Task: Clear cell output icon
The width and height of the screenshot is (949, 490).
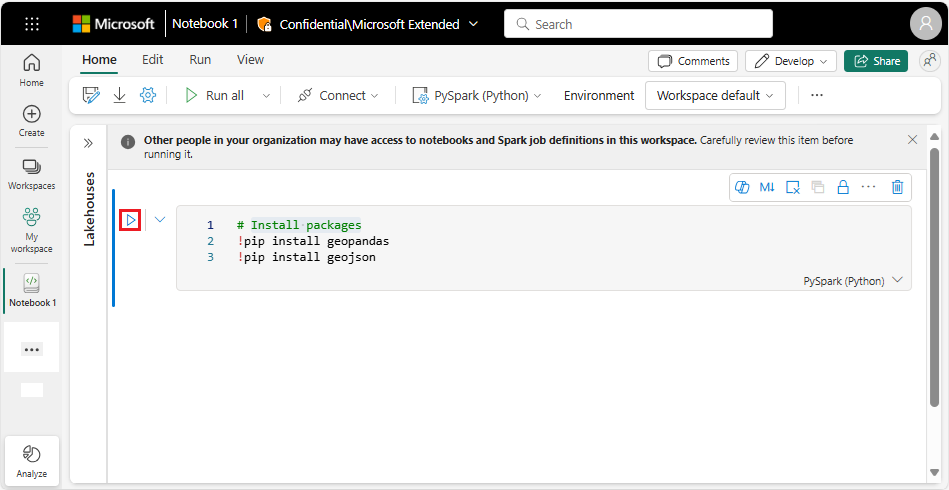Action: [793, 187]
